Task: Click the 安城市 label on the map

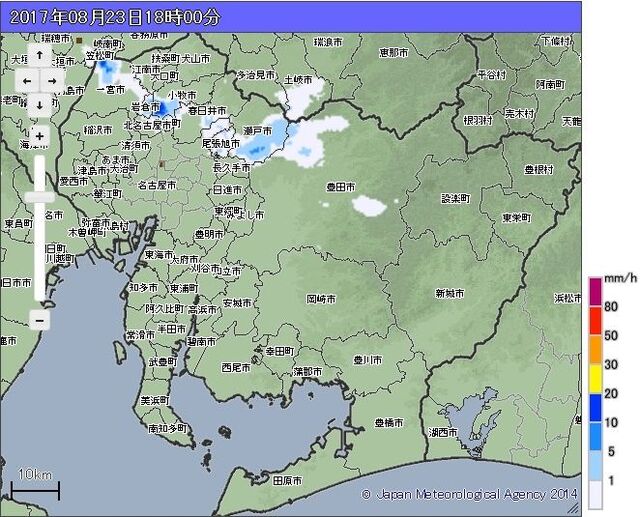Action: 237,303
